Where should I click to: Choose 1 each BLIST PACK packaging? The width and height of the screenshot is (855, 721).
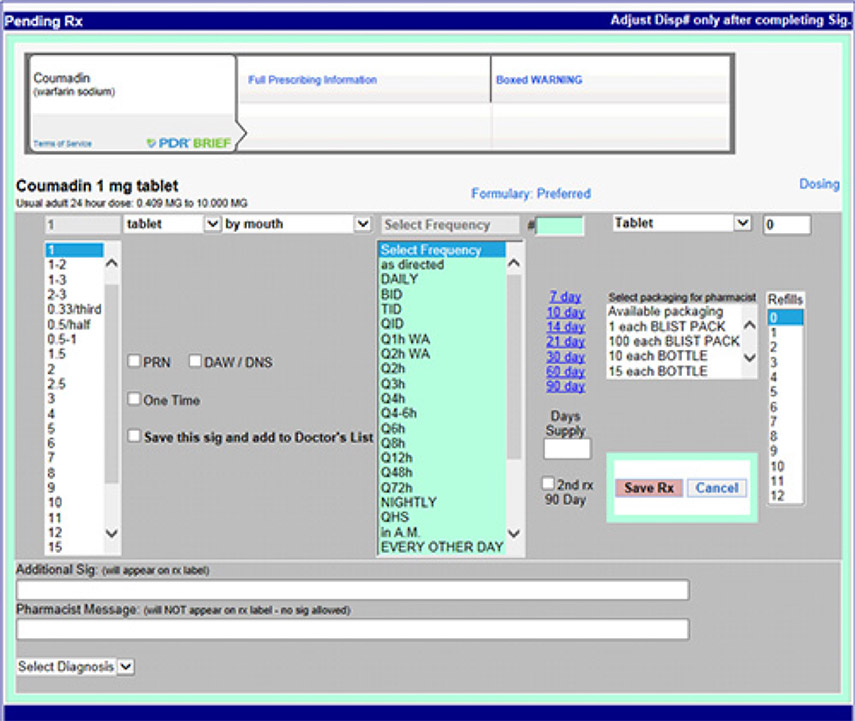coord(674,327)
